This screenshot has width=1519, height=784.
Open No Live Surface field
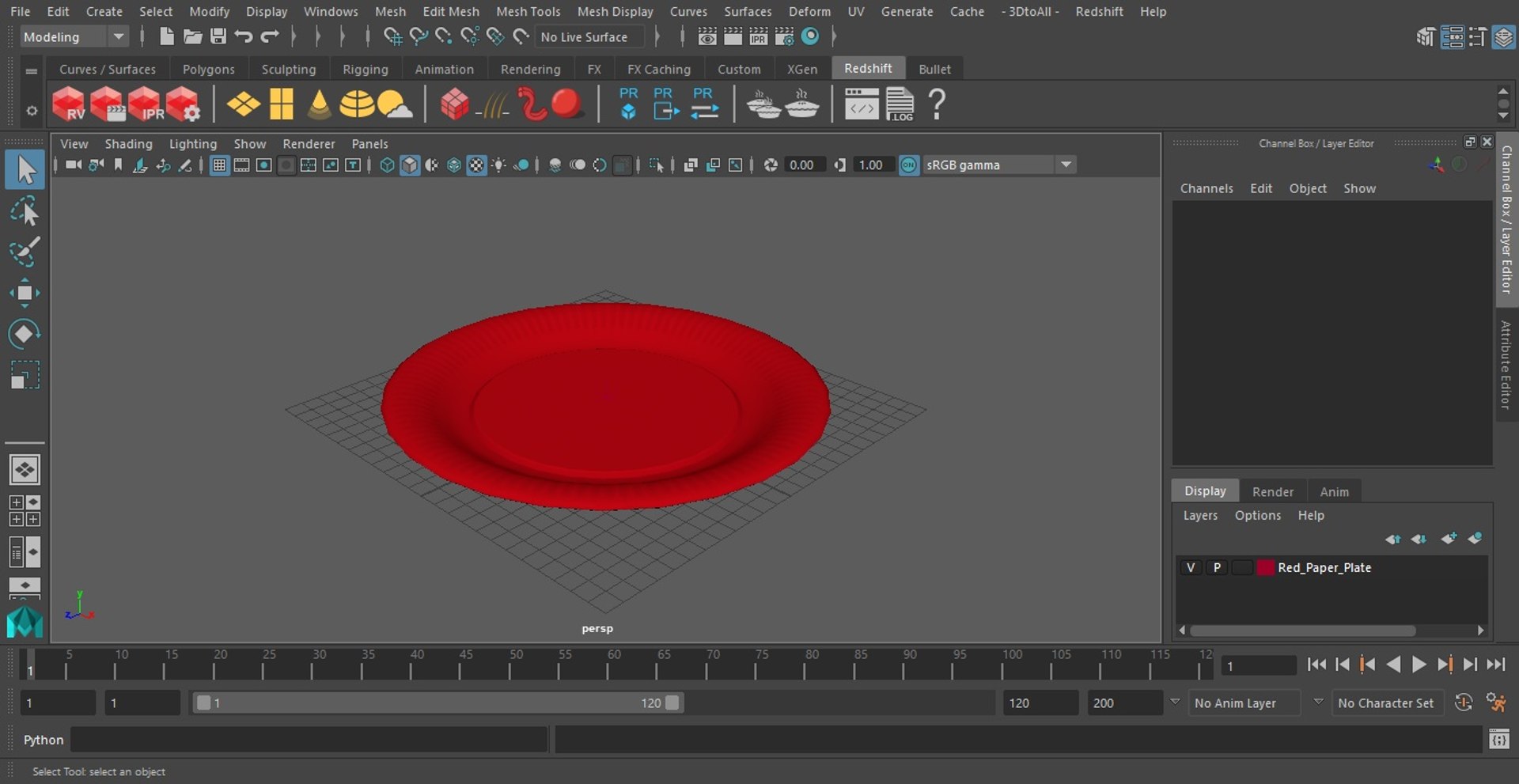pyautogui.click(x=589, y=36)
